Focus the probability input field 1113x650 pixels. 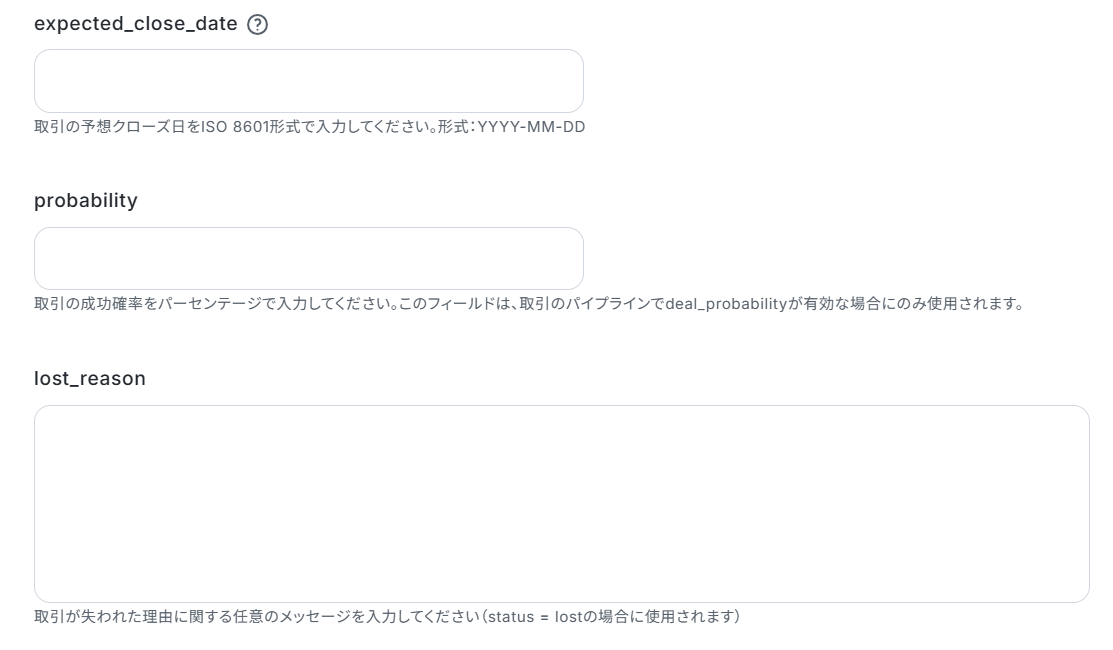(308, 259)
